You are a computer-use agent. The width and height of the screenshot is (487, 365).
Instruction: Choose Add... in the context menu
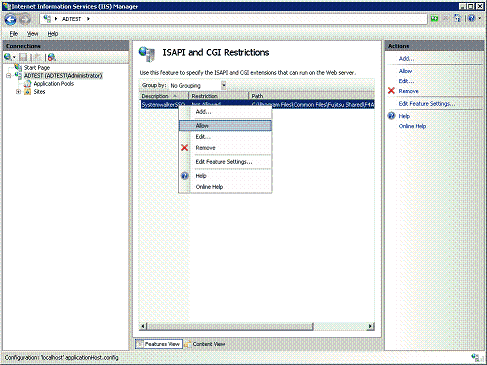tap(225, 112)
